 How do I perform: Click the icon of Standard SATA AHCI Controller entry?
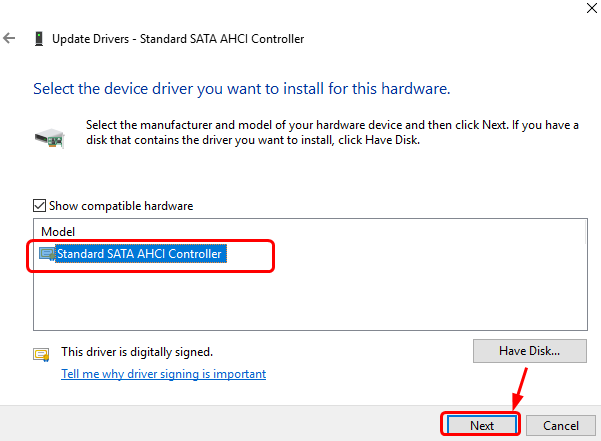pos(47,254)
